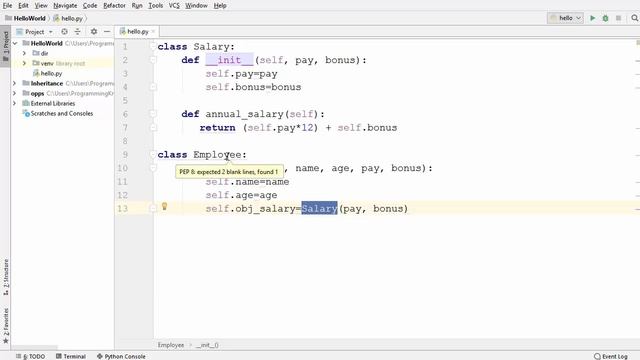Screen dimensions: 640x360
Task: Click 'self.age=age' on line 12
Action: click(x=241, y=195)
